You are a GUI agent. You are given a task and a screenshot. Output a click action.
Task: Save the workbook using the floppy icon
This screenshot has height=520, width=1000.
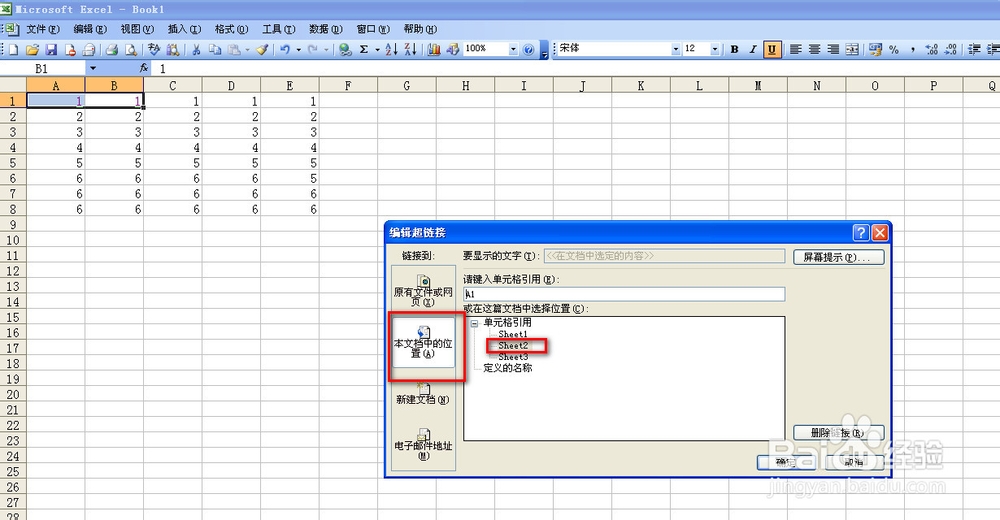(51, 49)
